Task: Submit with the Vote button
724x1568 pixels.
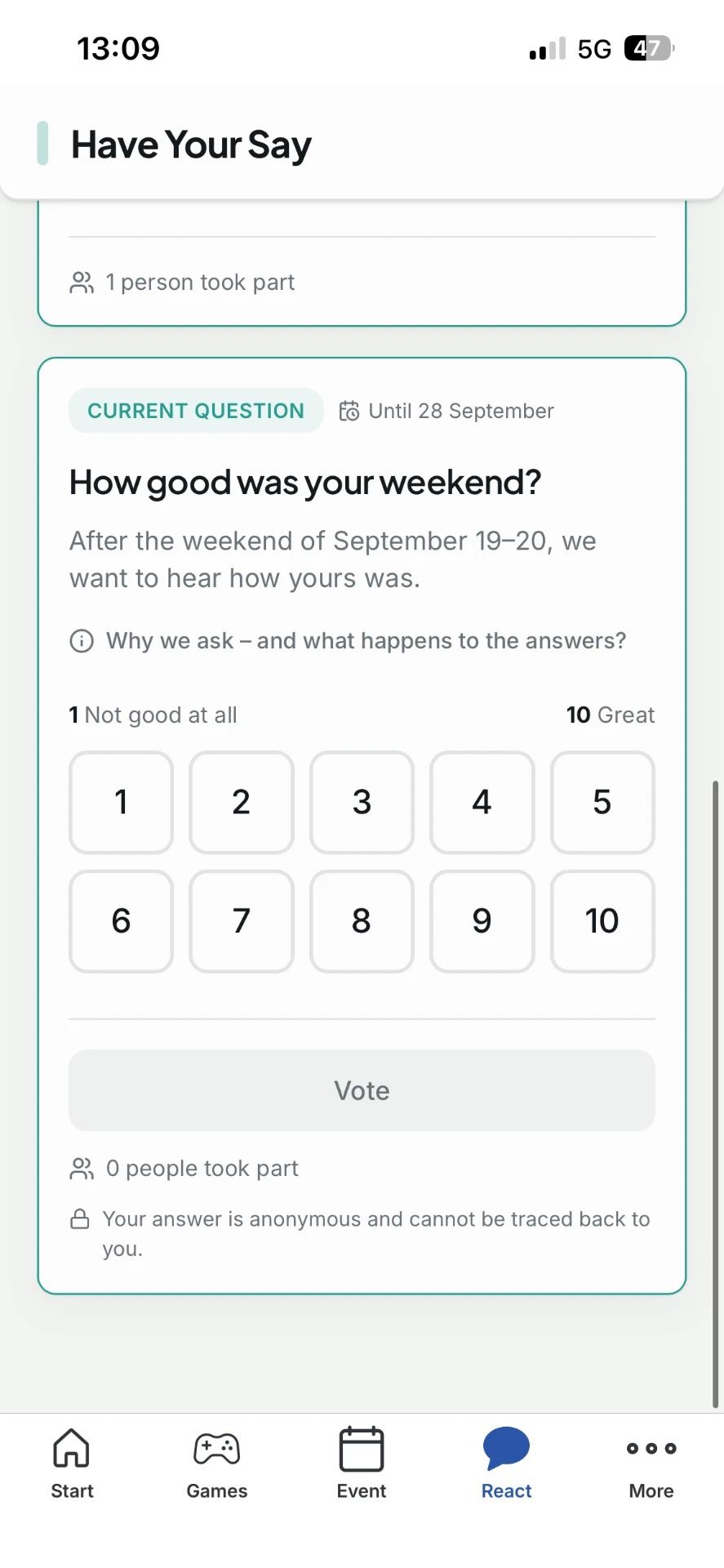Action: [362, 1090]
